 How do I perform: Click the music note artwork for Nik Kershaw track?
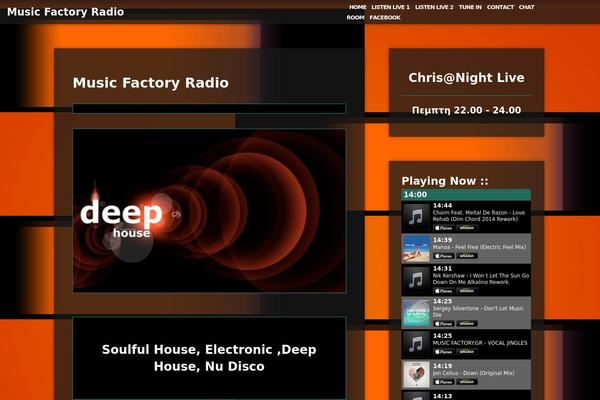coord(416,280)
